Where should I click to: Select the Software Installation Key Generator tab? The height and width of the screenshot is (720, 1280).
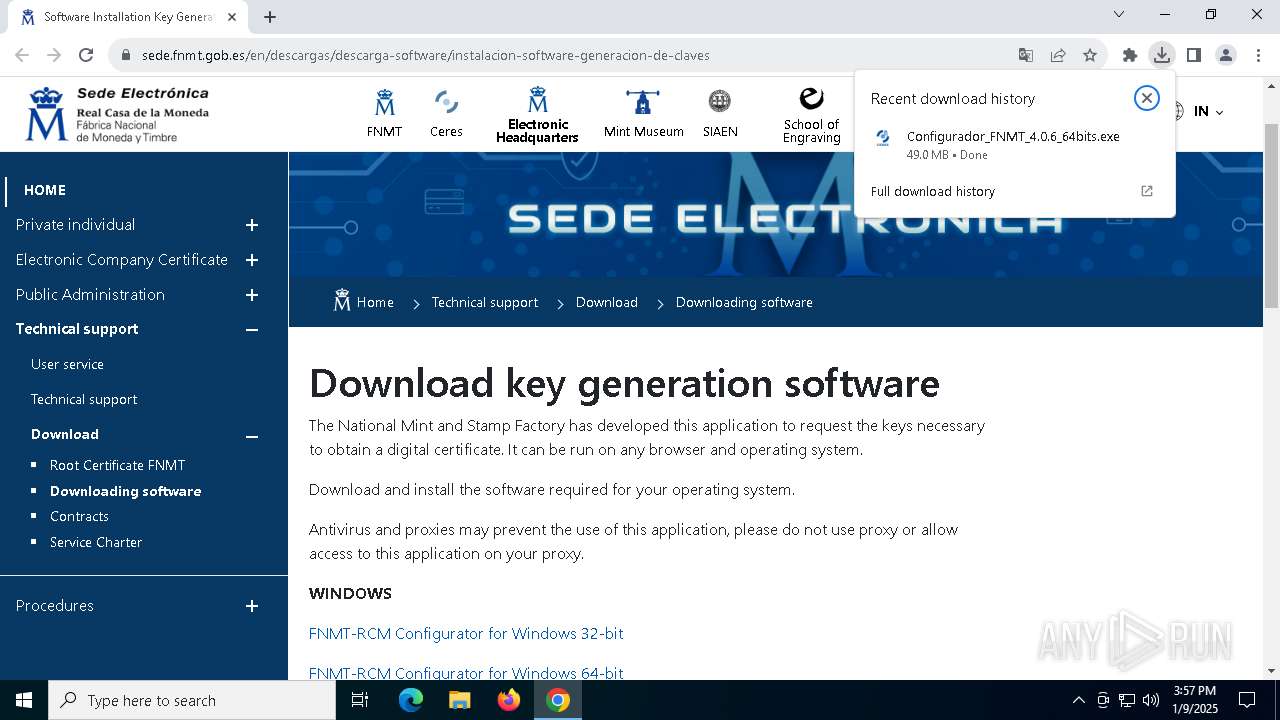tap(128, 17)
